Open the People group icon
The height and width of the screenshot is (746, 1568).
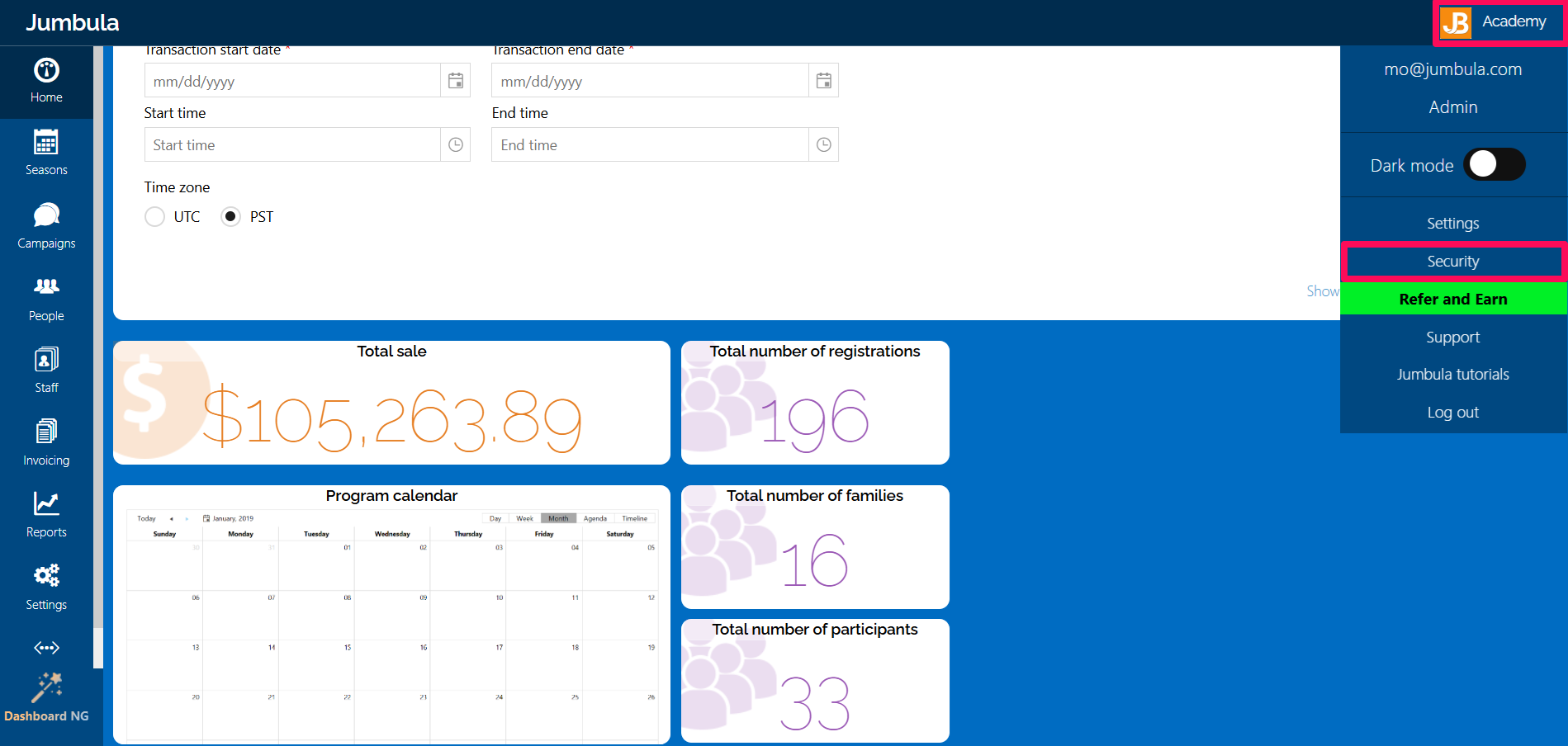point(46,287)
